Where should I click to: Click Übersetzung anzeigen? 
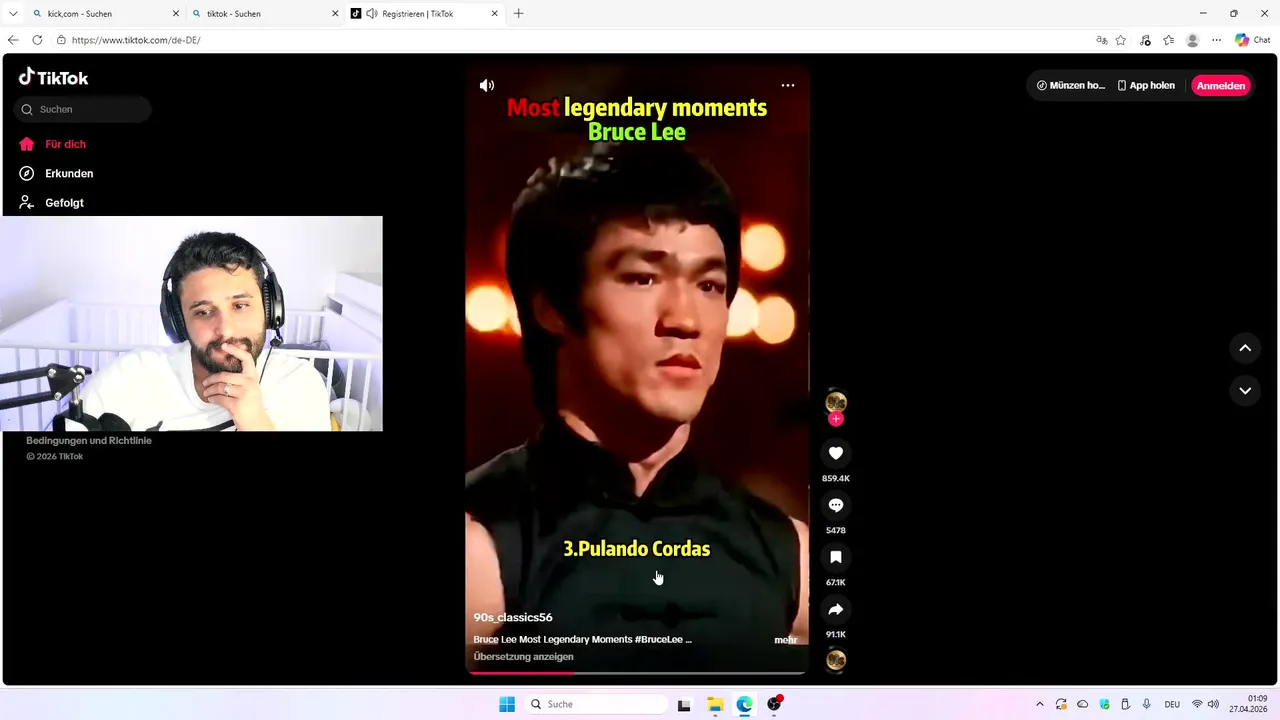[524, 657]
